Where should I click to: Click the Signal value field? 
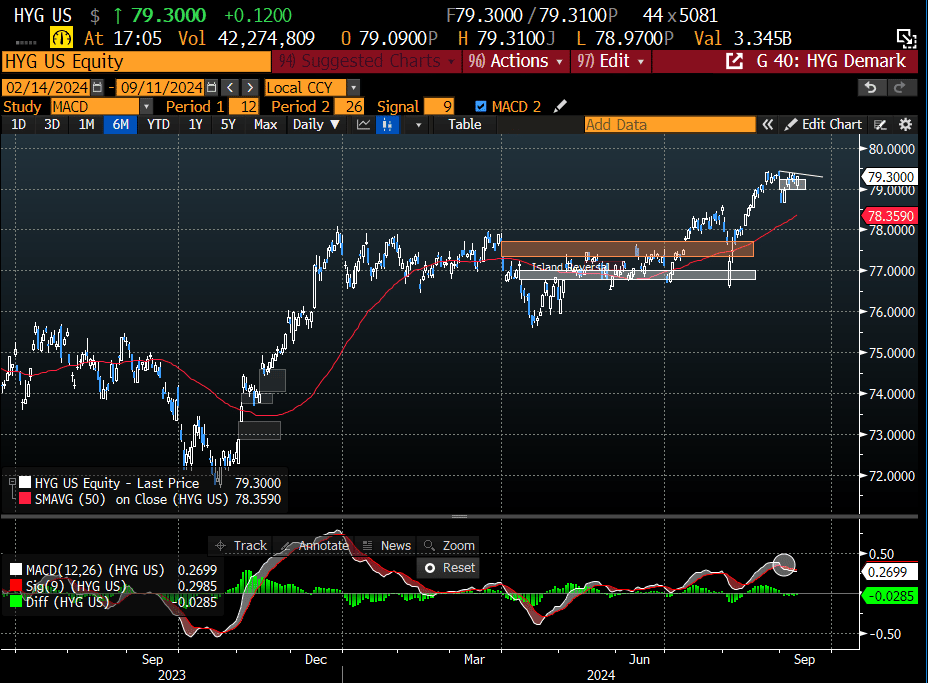pos(439,107)
